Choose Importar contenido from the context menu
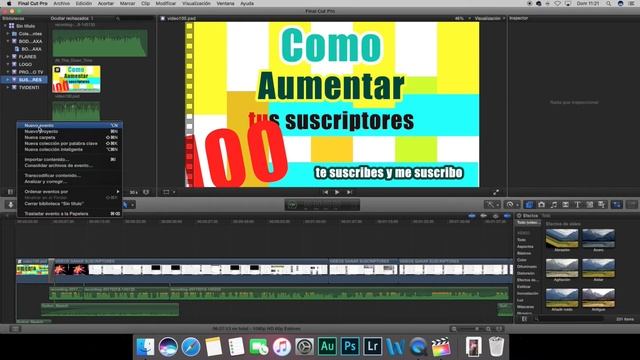This screenshot has height=360, width=640. (69, 160)
